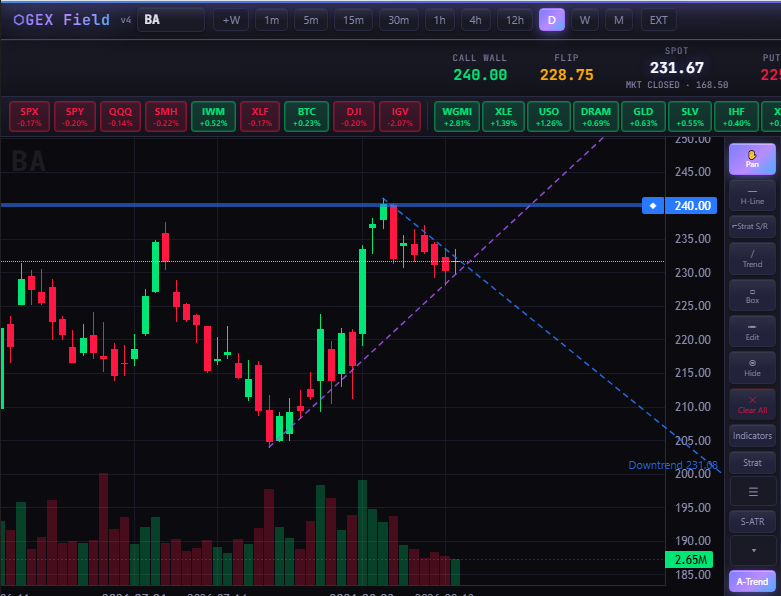781x596 pixels.
Task: Open the XLF ticker chip
Action: point(260,117)
